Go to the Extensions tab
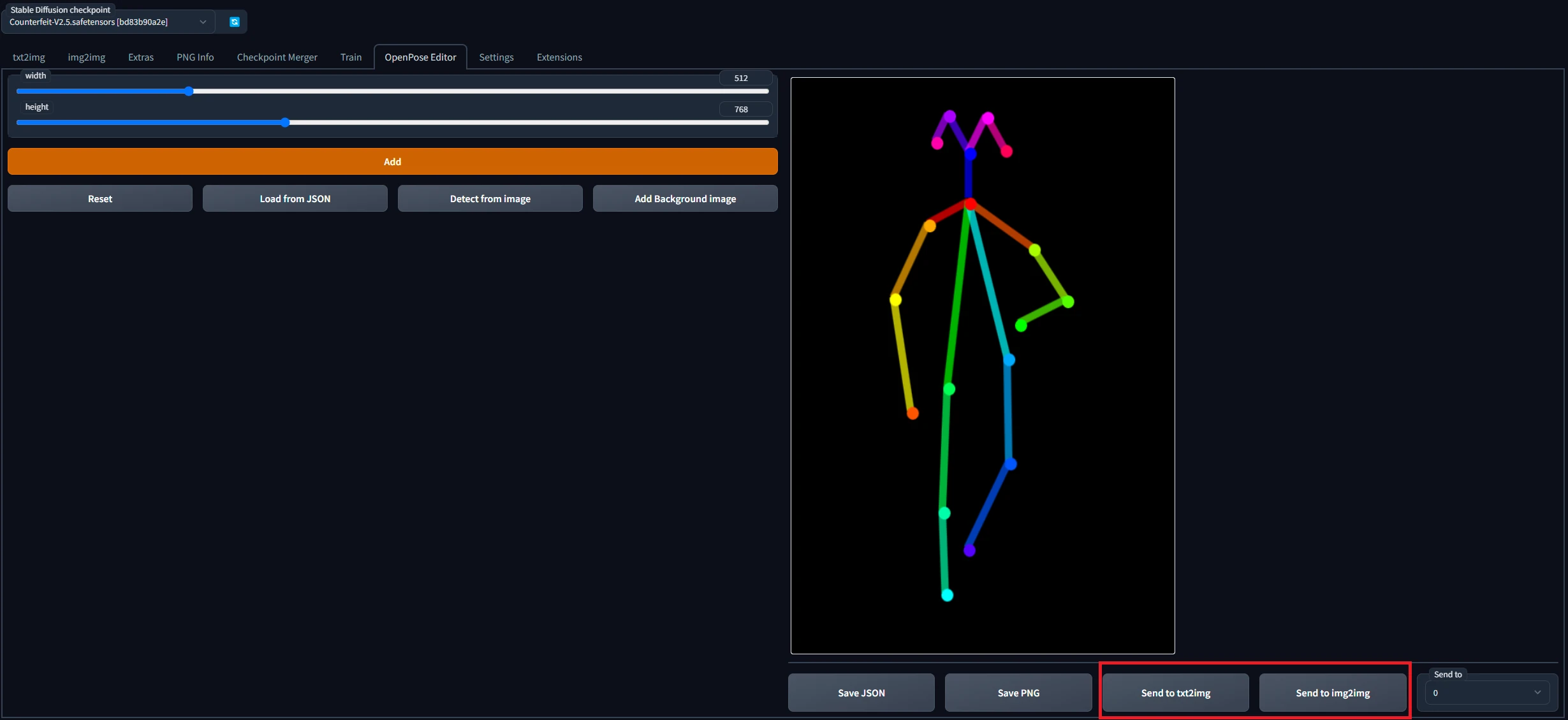The width and height of the screenshot is (1568, 720). pos(559,57)
